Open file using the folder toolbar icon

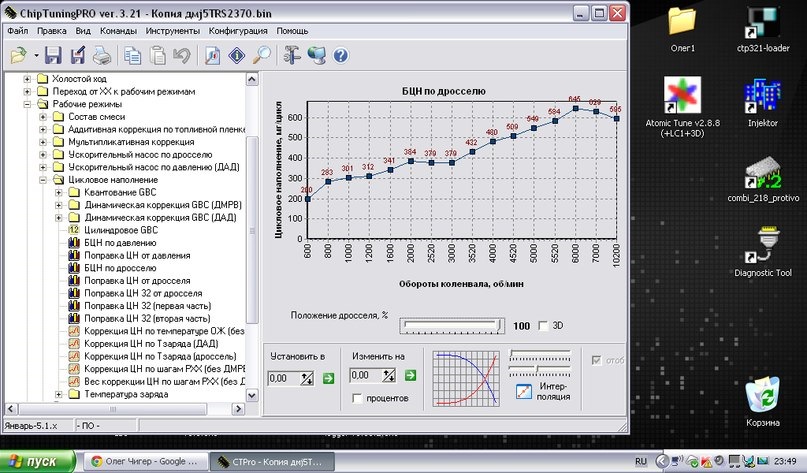point(19,55)
